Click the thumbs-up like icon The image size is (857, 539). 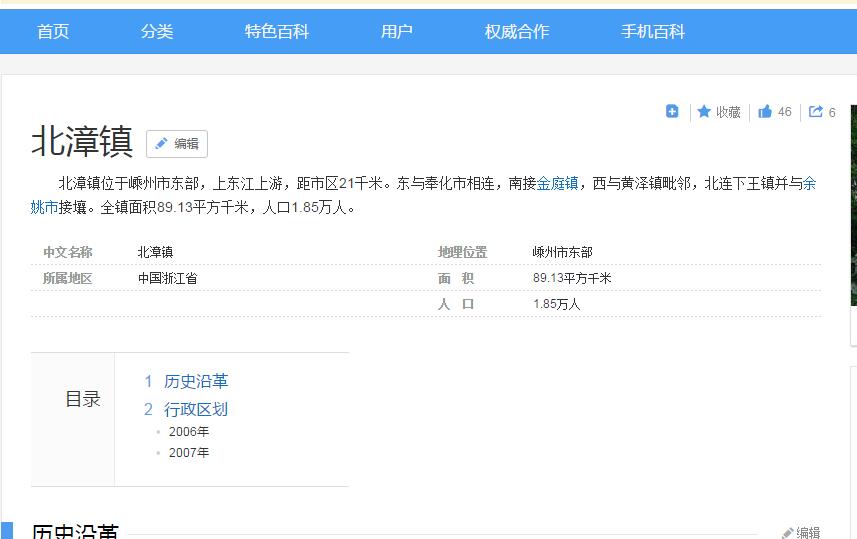(765, 112)
